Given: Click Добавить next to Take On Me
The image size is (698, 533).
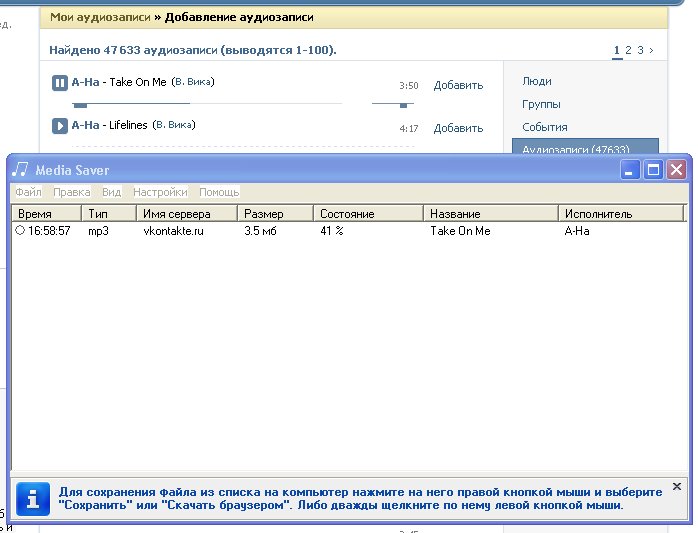Looking at the screenshot, I should (x=458, y=86).
